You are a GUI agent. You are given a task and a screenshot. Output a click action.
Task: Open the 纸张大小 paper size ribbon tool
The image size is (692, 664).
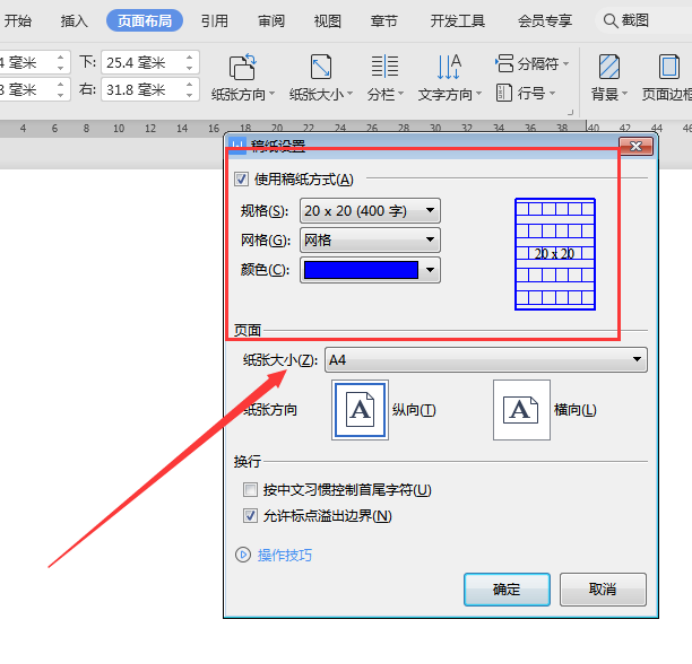pos(321,78)
